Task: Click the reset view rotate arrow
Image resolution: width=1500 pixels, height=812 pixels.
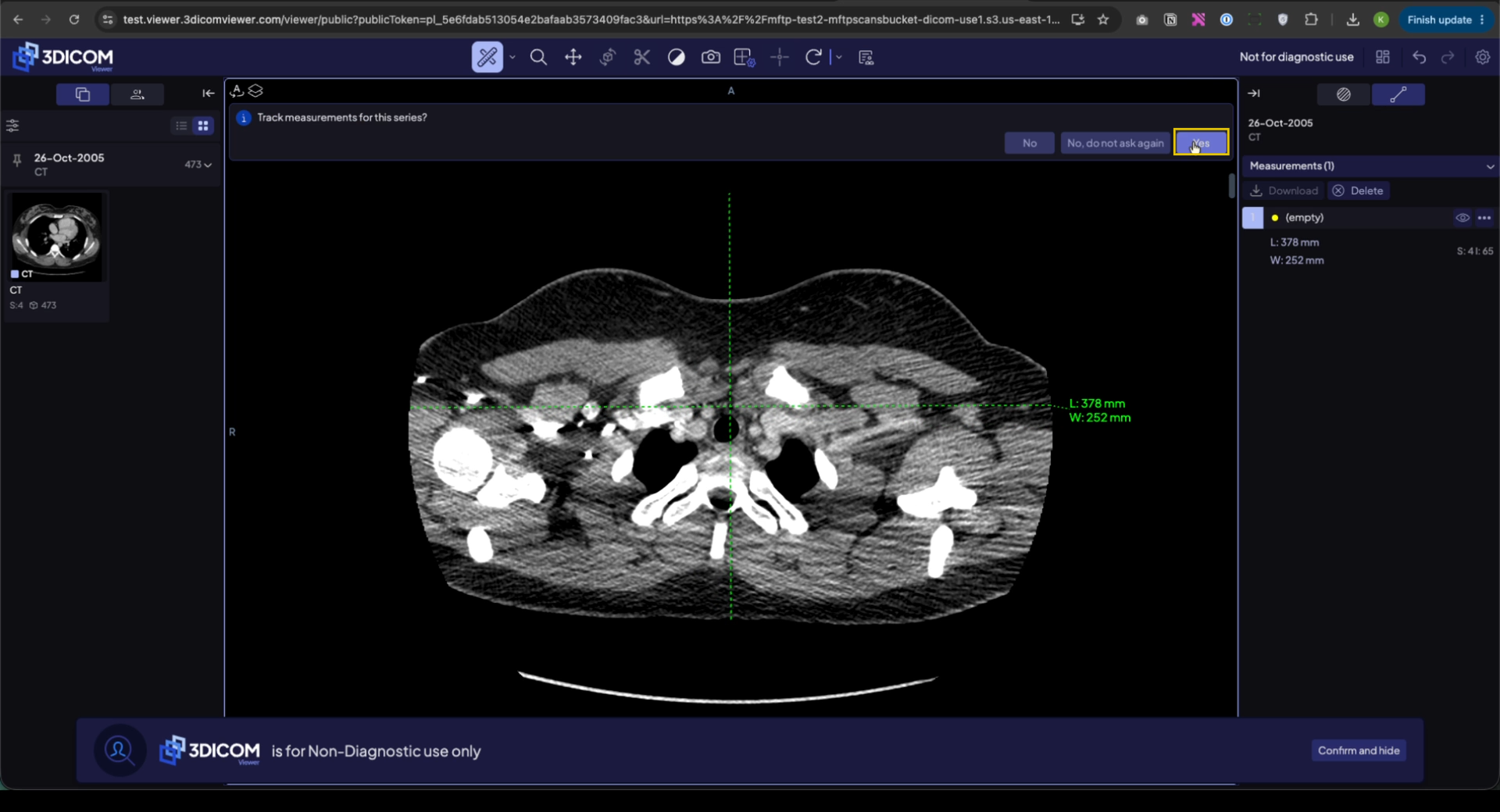Action: (x=813, y=57)
